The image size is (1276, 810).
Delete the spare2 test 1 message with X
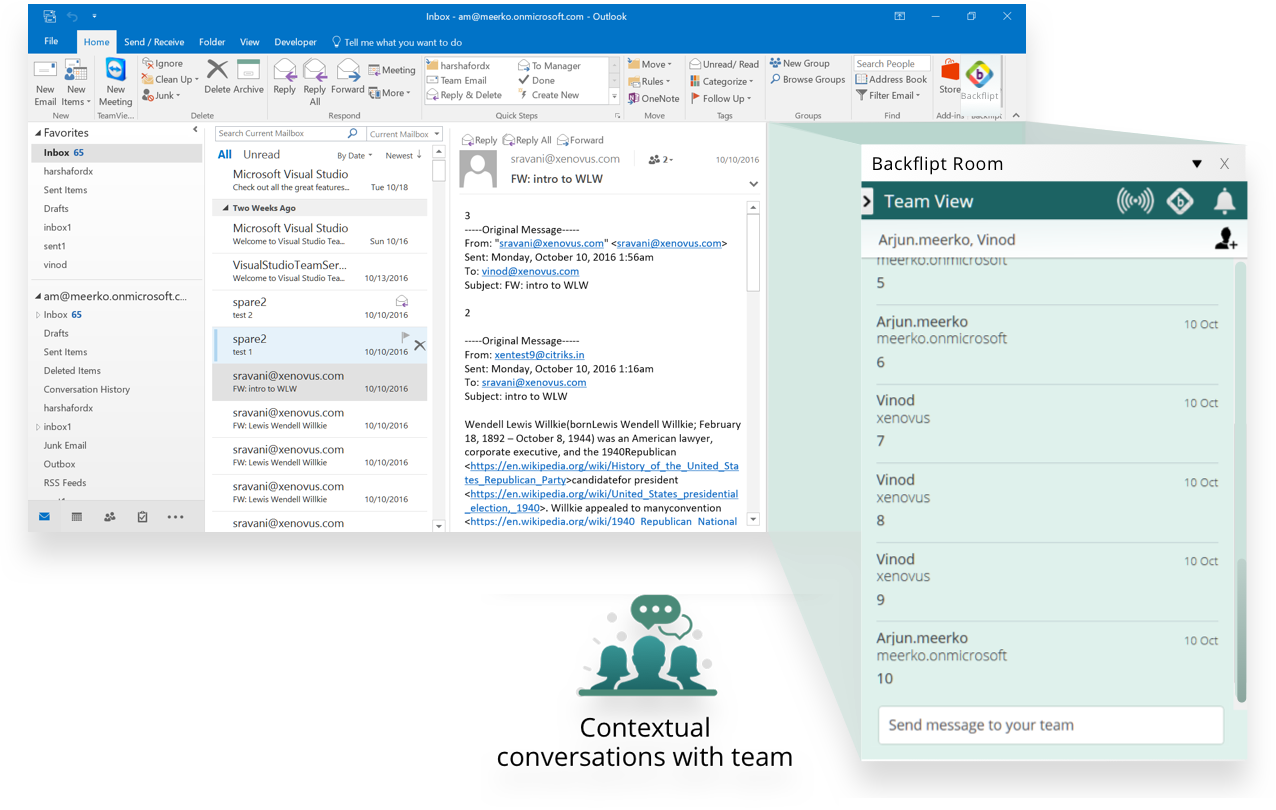[x=419, y=346]
